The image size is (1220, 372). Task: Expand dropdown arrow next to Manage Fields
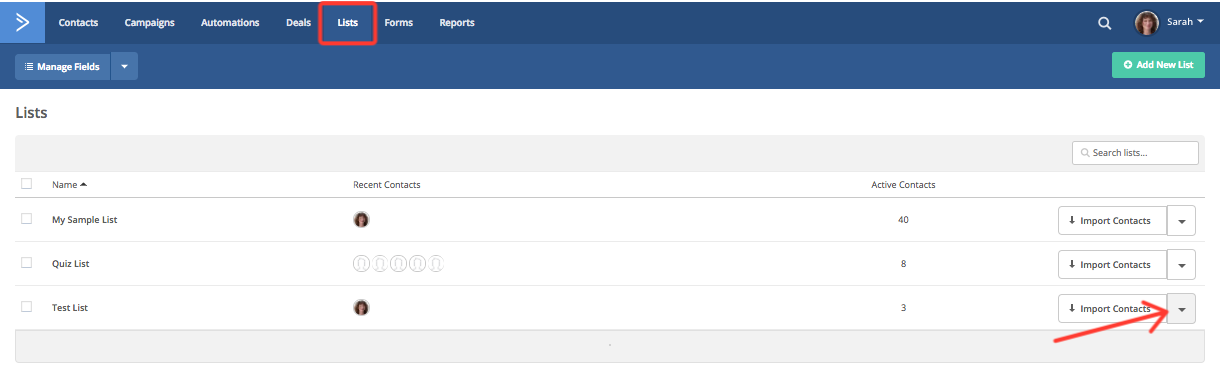coord(124,66)
